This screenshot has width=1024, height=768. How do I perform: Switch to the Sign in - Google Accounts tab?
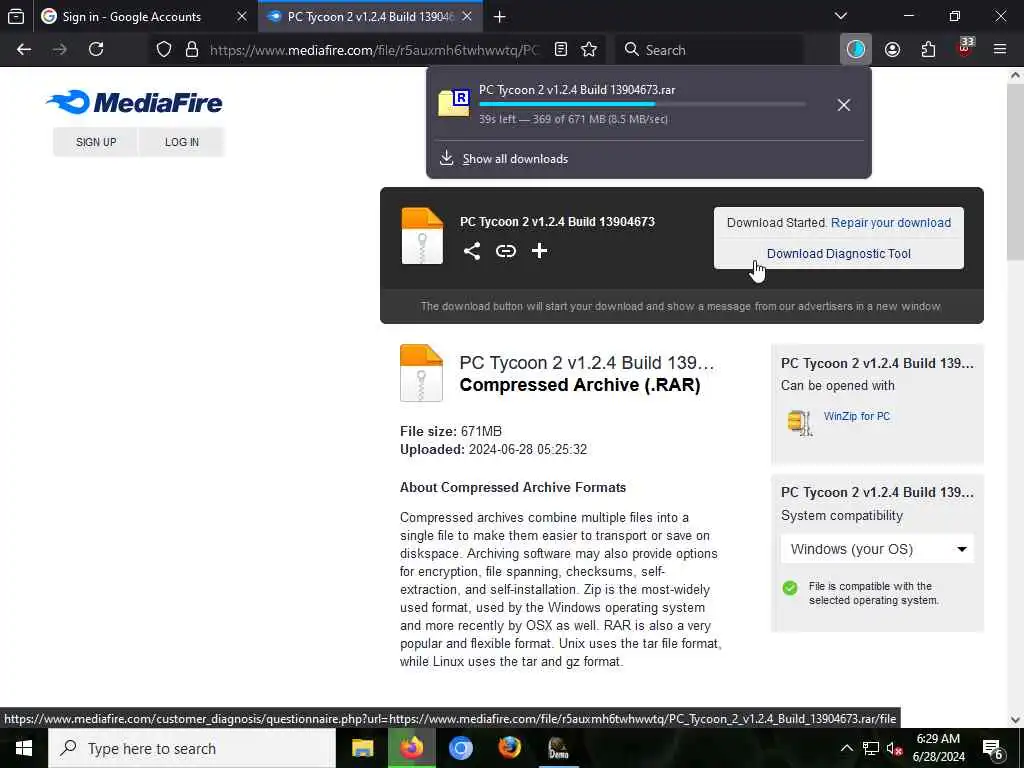pyautogui.click(x=132, y=17)
